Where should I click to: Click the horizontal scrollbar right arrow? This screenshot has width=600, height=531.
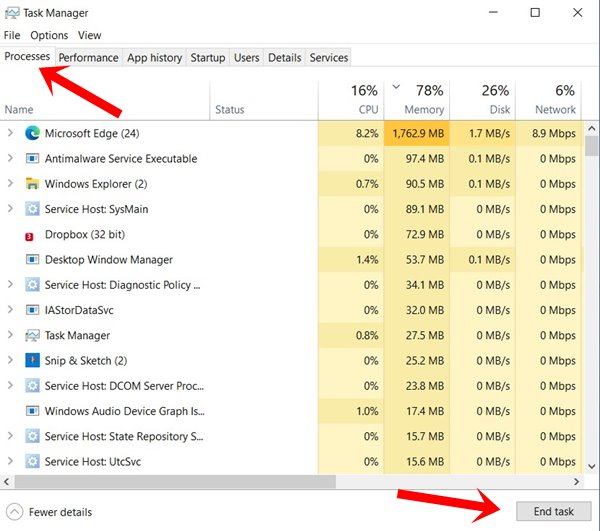[x=576, y=481]
